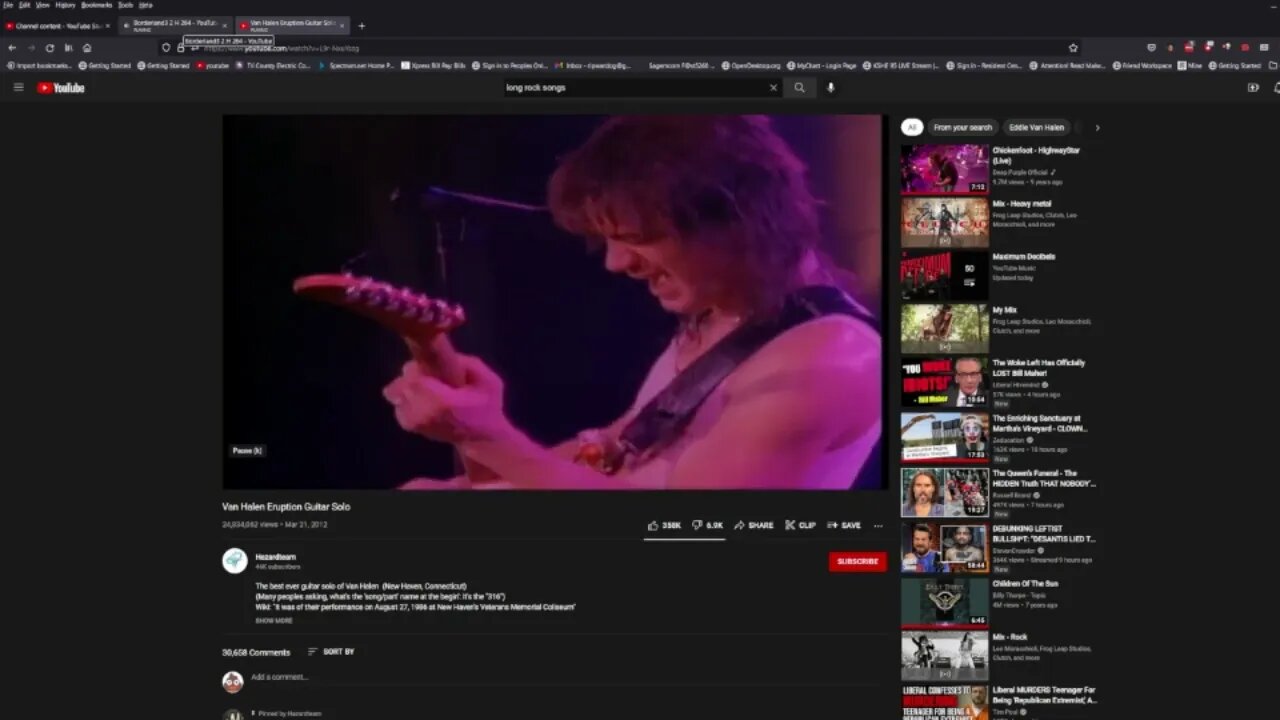The image size is (1280, 720).
Task: Click the 30,658 Comments count text
Action: tap(256, 652)
